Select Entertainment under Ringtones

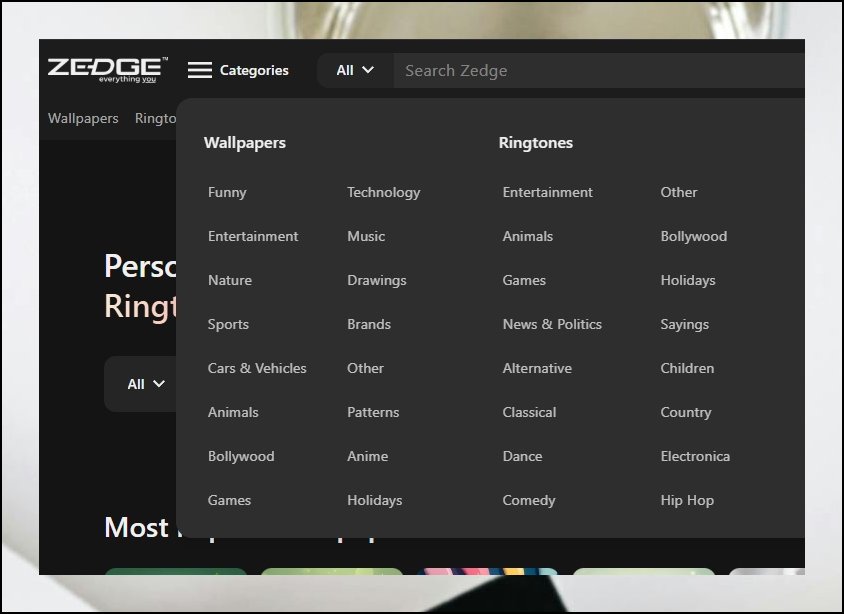click(x=547, y=193)
